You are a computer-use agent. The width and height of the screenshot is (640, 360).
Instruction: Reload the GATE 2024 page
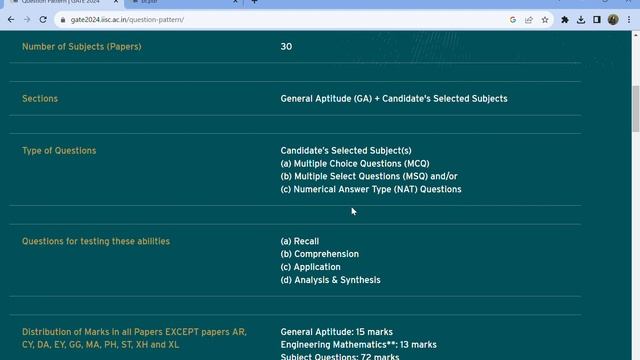pyautogui.click(x=43, y=20)
